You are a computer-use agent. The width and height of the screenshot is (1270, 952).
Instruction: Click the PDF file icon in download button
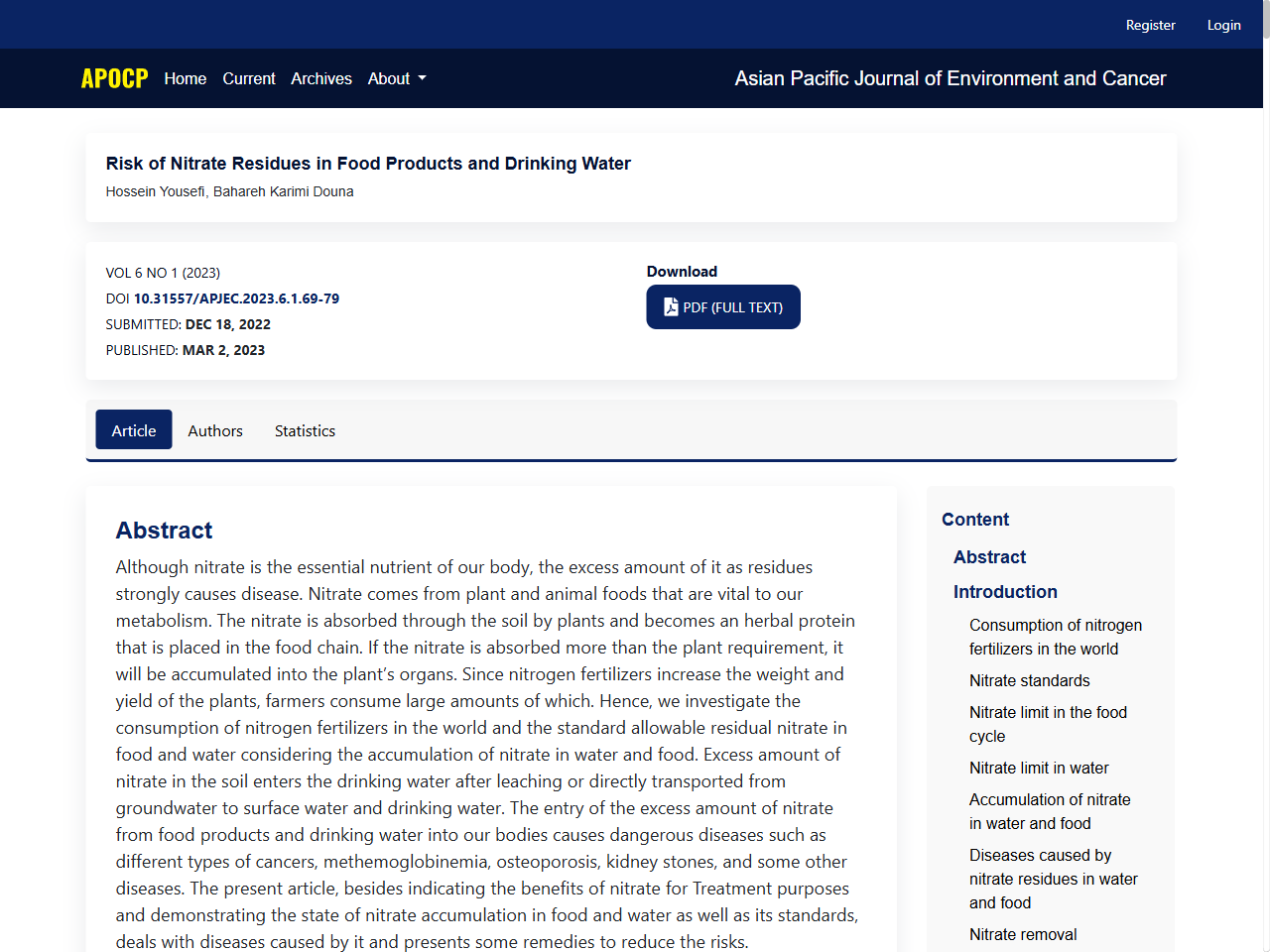671,307
